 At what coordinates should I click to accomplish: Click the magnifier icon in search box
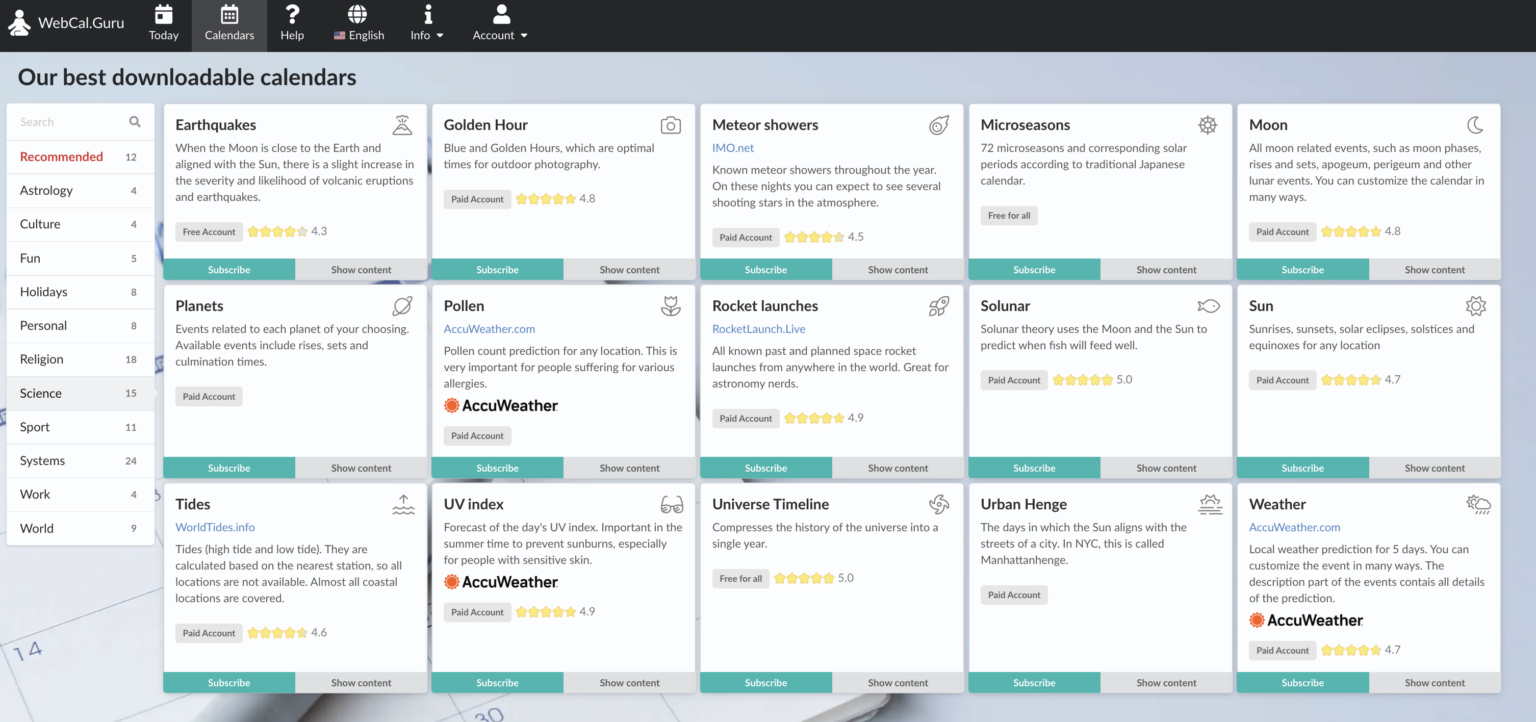pos(135,122)
